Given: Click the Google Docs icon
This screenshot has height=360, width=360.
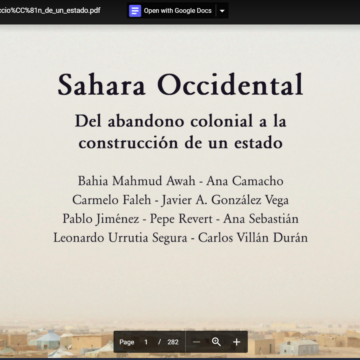Looking at the screenshot, I should pos(135,11).
